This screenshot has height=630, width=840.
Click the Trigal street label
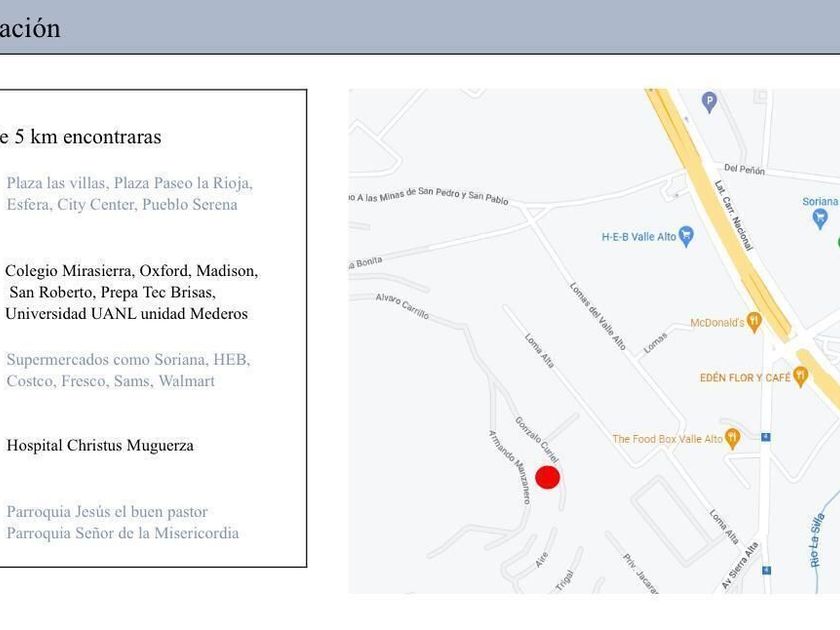point(565,580)
